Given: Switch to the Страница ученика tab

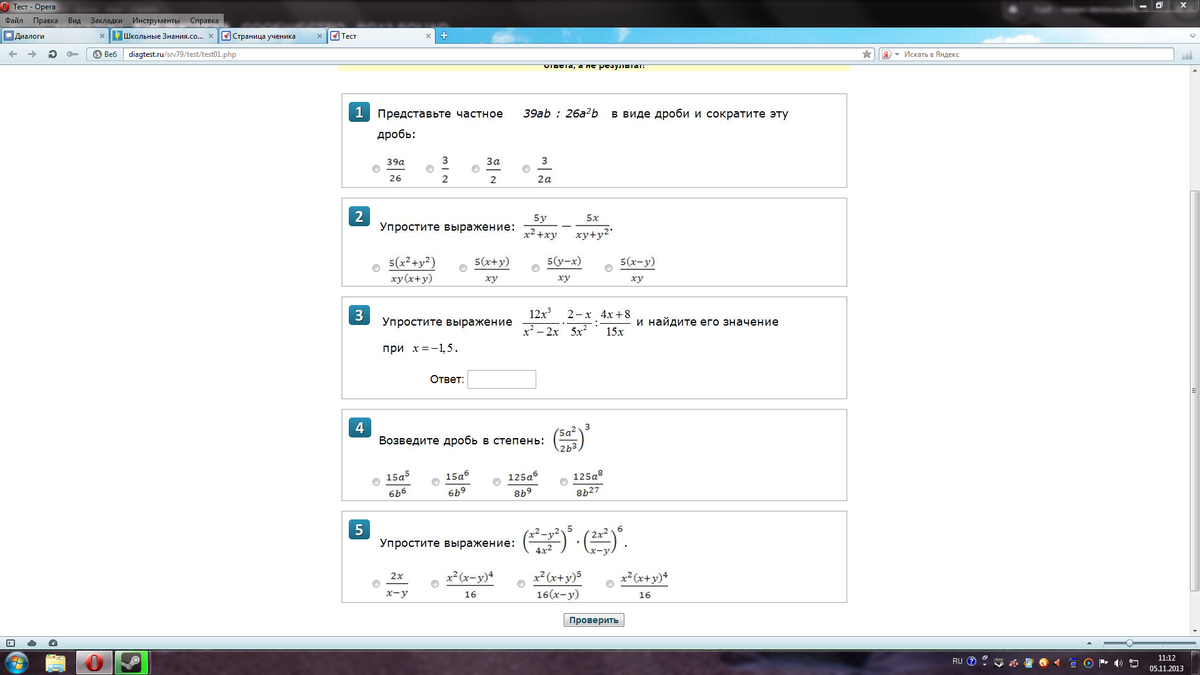Looking at the screenshot, I should click(x=263, y=36).
